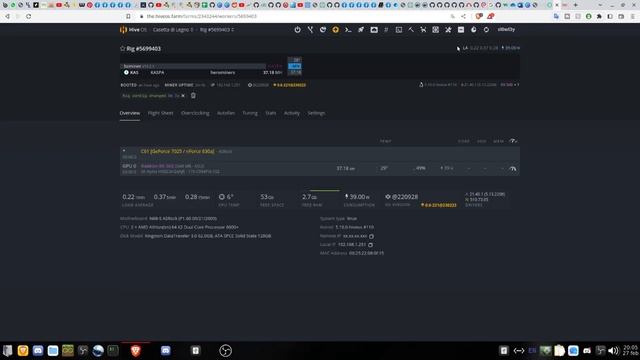Click the browser address bar URL
Viewport: 640px width, 360px height.
click(x=202, y=16)
